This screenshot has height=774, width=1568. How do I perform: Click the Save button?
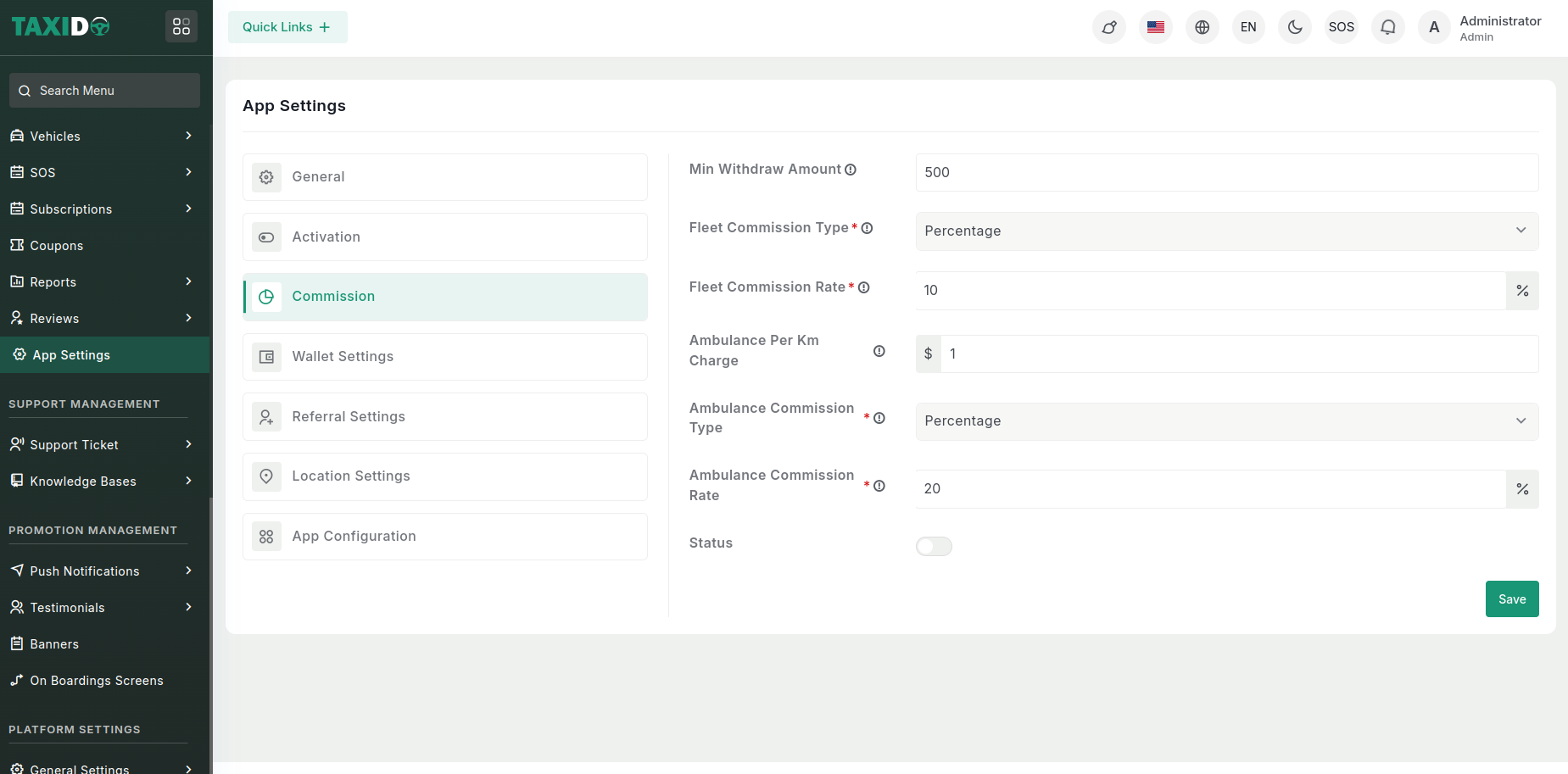pos(1511,599)
